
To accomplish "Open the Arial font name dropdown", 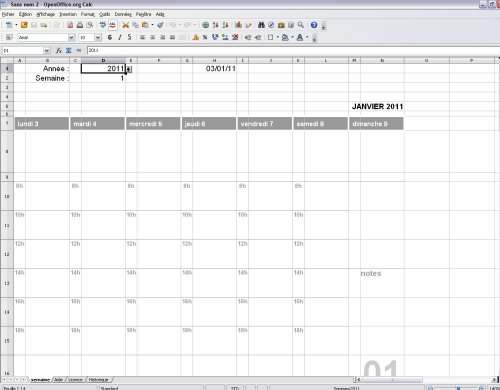I will 71,37.
